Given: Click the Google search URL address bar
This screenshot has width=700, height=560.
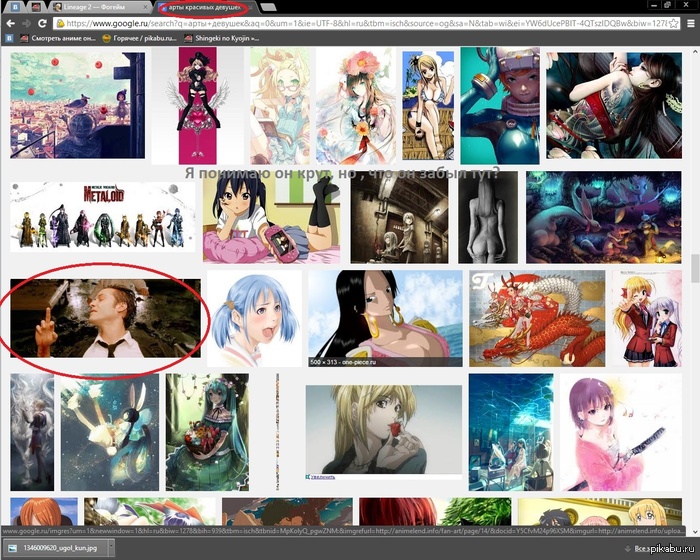Looking at the screenshot, I should point(350,21).
